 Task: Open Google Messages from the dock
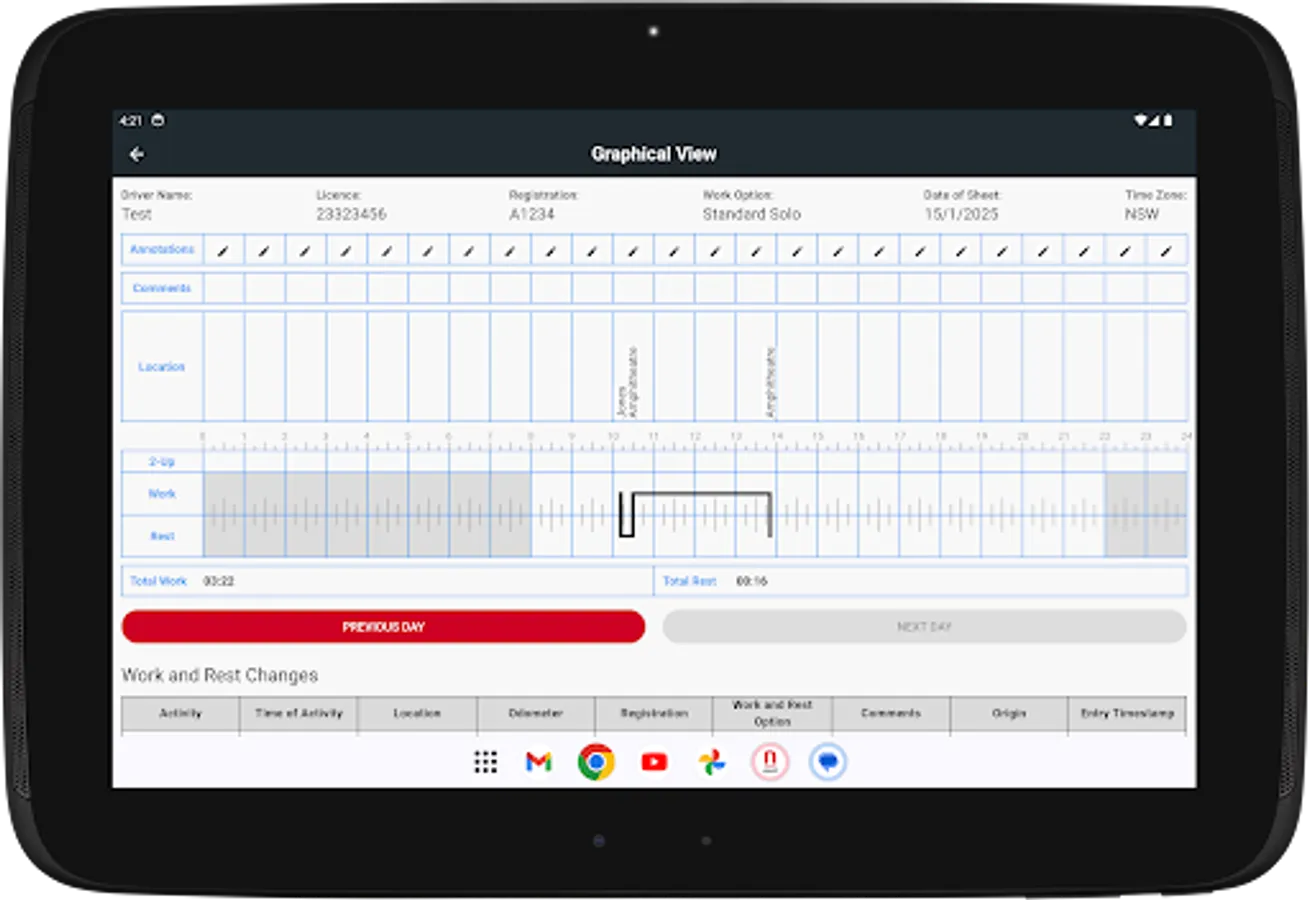click(828, 762)
